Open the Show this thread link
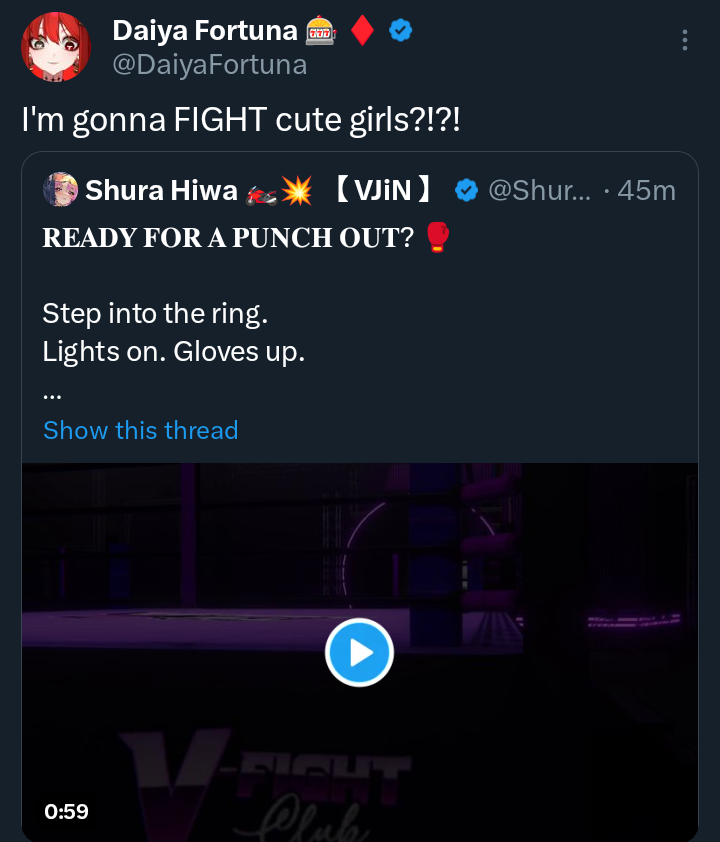This screenshot has width=720, height=842. [x=141, y=430]
